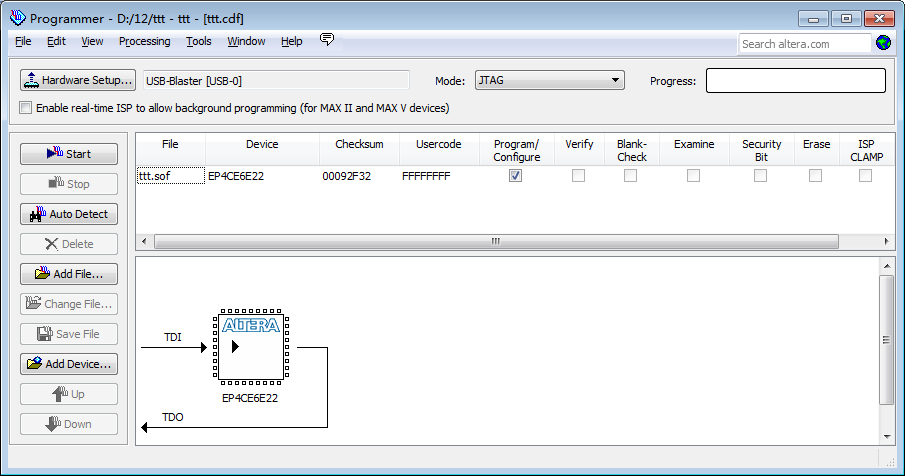
Task: Open the View menu
Action: pyautogui.click(x=92, y=42)
